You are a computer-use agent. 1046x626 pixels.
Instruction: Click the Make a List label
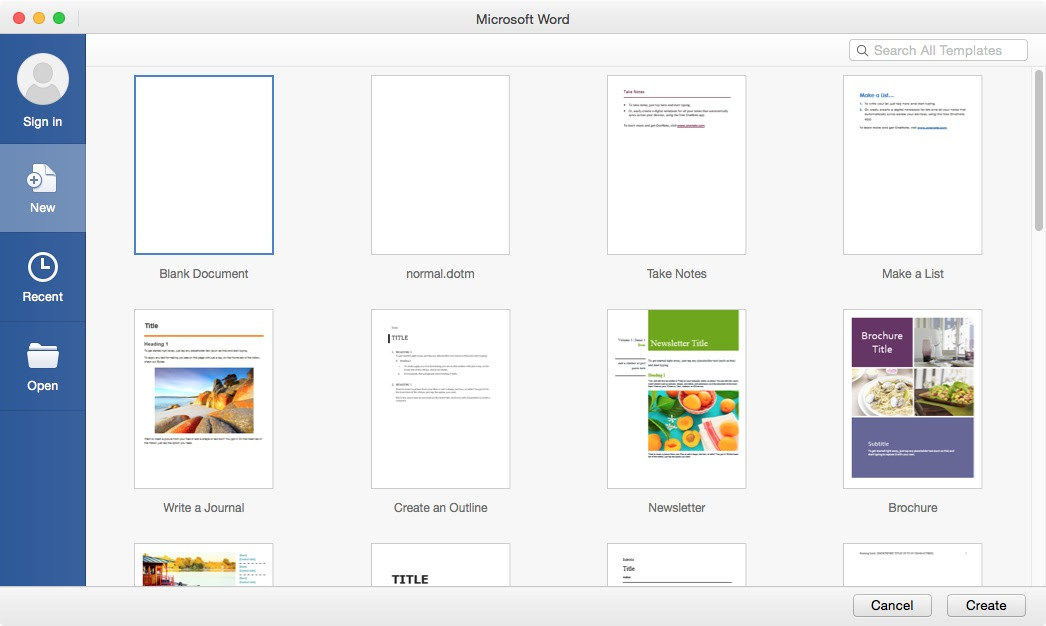pyautogui.click(x=913, y=274)
